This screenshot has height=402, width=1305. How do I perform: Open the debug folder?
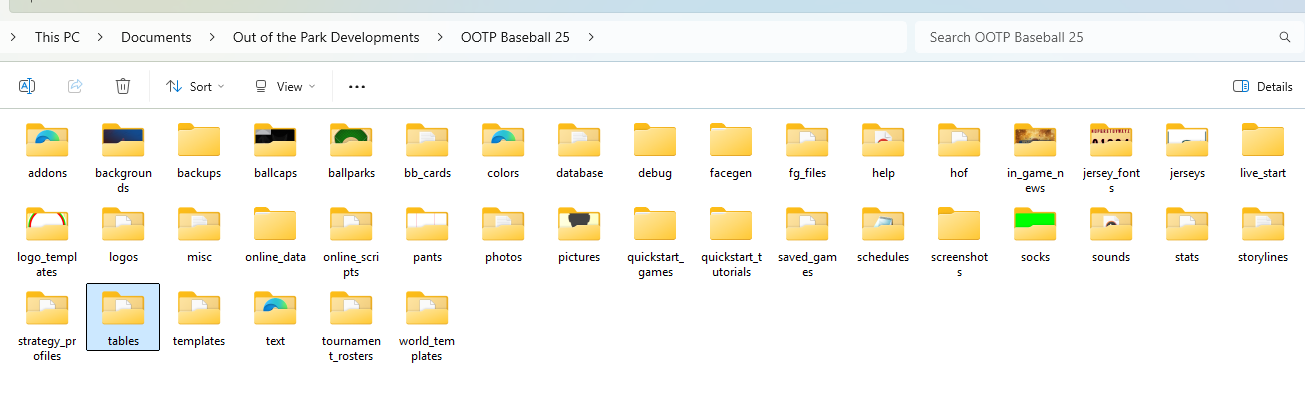pos(655,151)
